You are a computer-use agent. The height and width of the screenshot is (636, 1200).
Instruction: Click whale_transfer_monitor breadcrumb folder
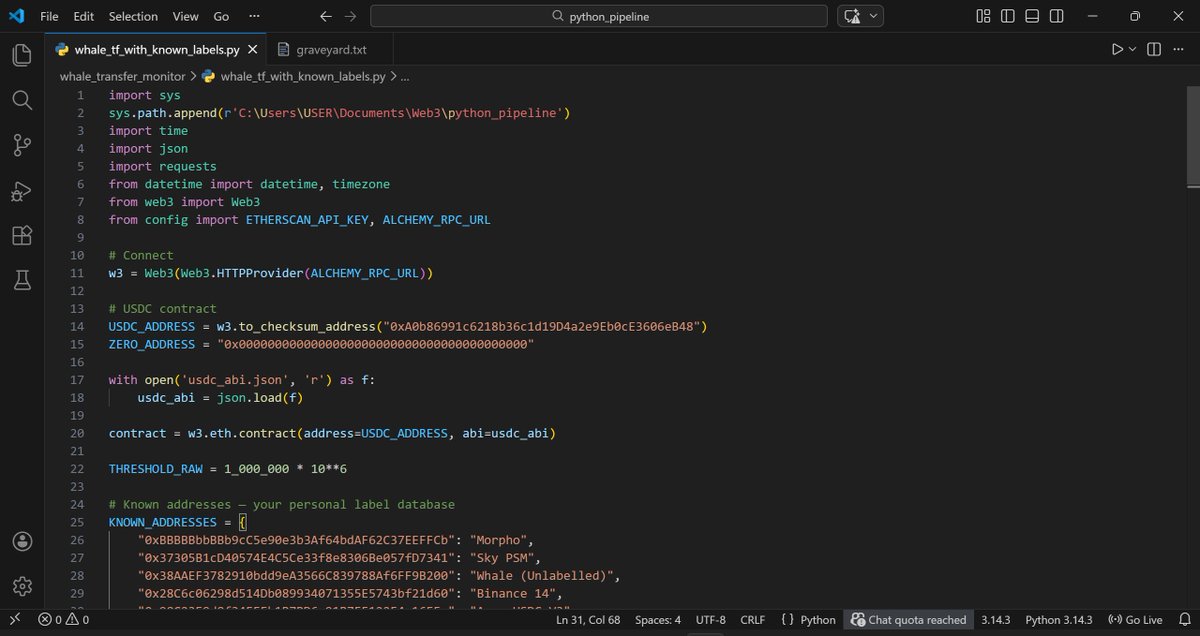coord(122,76)
